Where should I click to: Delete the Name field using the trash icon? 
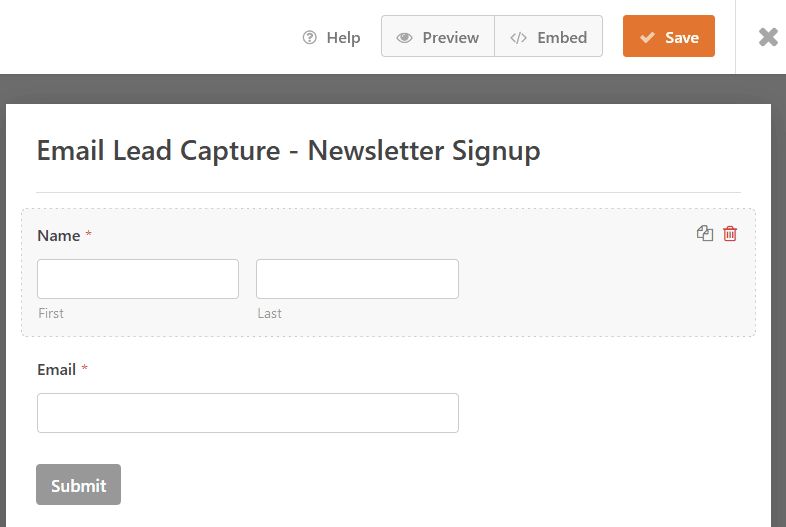click(x=730, y=234)
